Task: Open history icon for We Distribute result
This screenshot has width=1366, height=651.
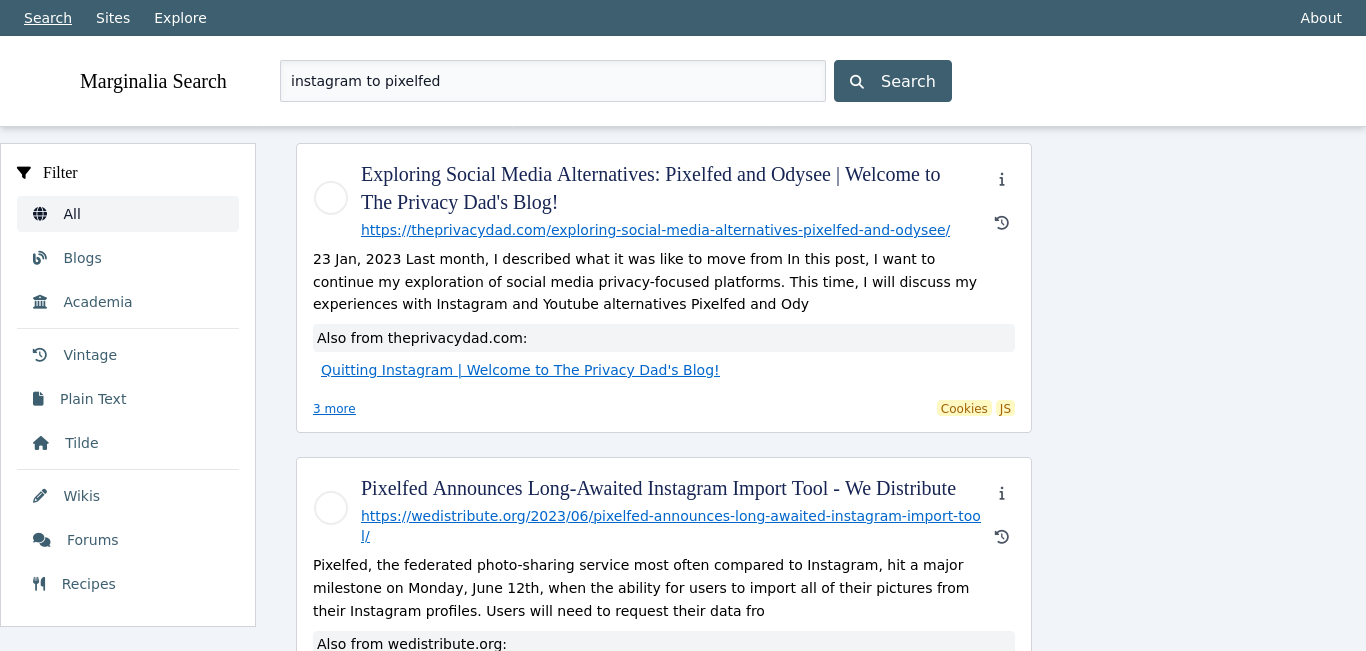Action: point(1002,537)
